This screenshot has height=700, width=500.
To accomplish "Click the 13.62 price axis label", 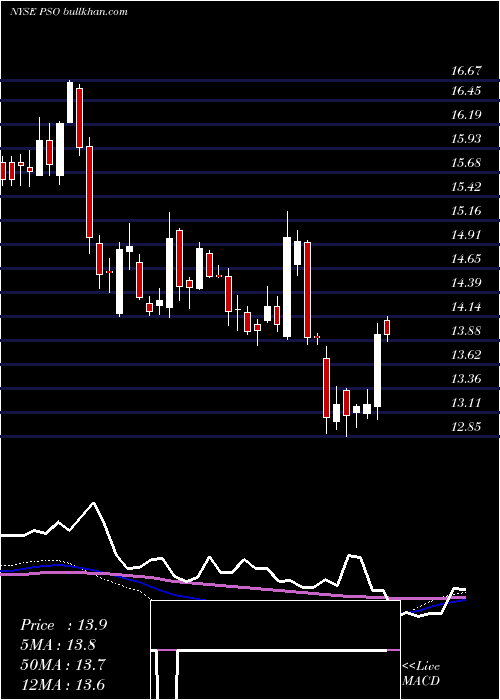I will pyautogui.click(x=466, y=355).
